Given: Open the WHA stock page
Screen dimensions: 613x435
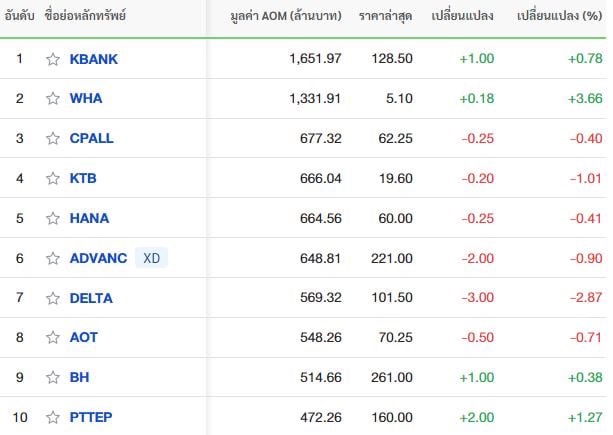Looking at the screenshot, I should tap(86, 98).
